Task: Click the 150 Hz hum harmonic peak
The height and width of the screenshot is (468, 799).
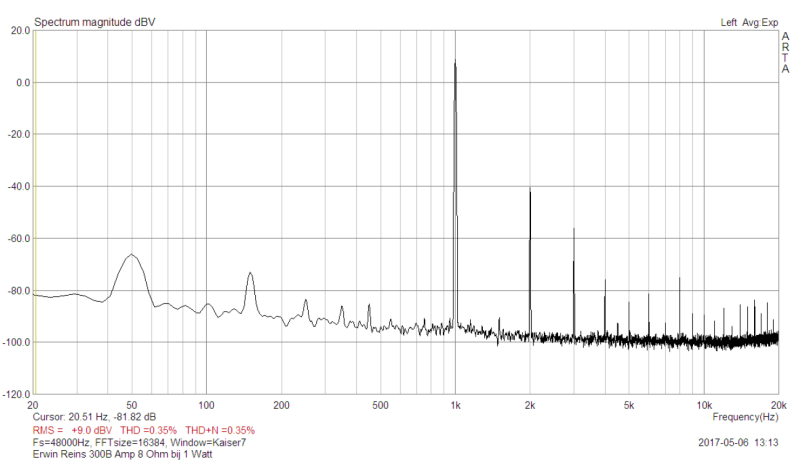Action: pos(250,273)
